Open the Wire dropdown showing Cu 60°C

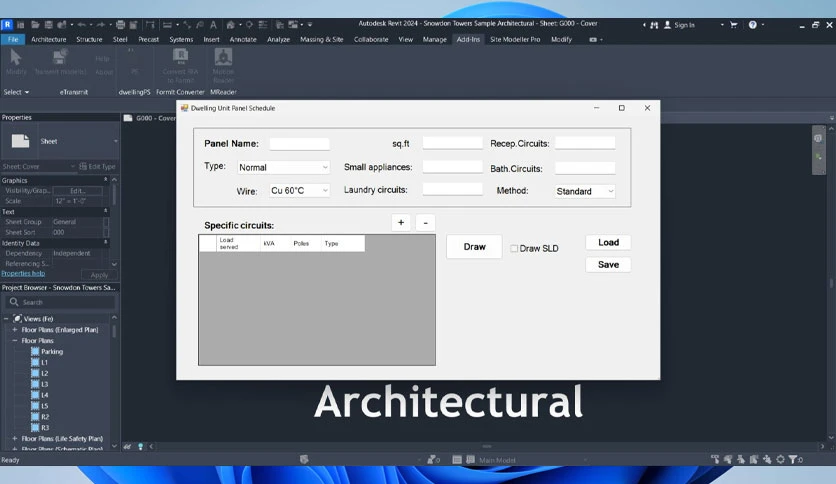(299, 190)
